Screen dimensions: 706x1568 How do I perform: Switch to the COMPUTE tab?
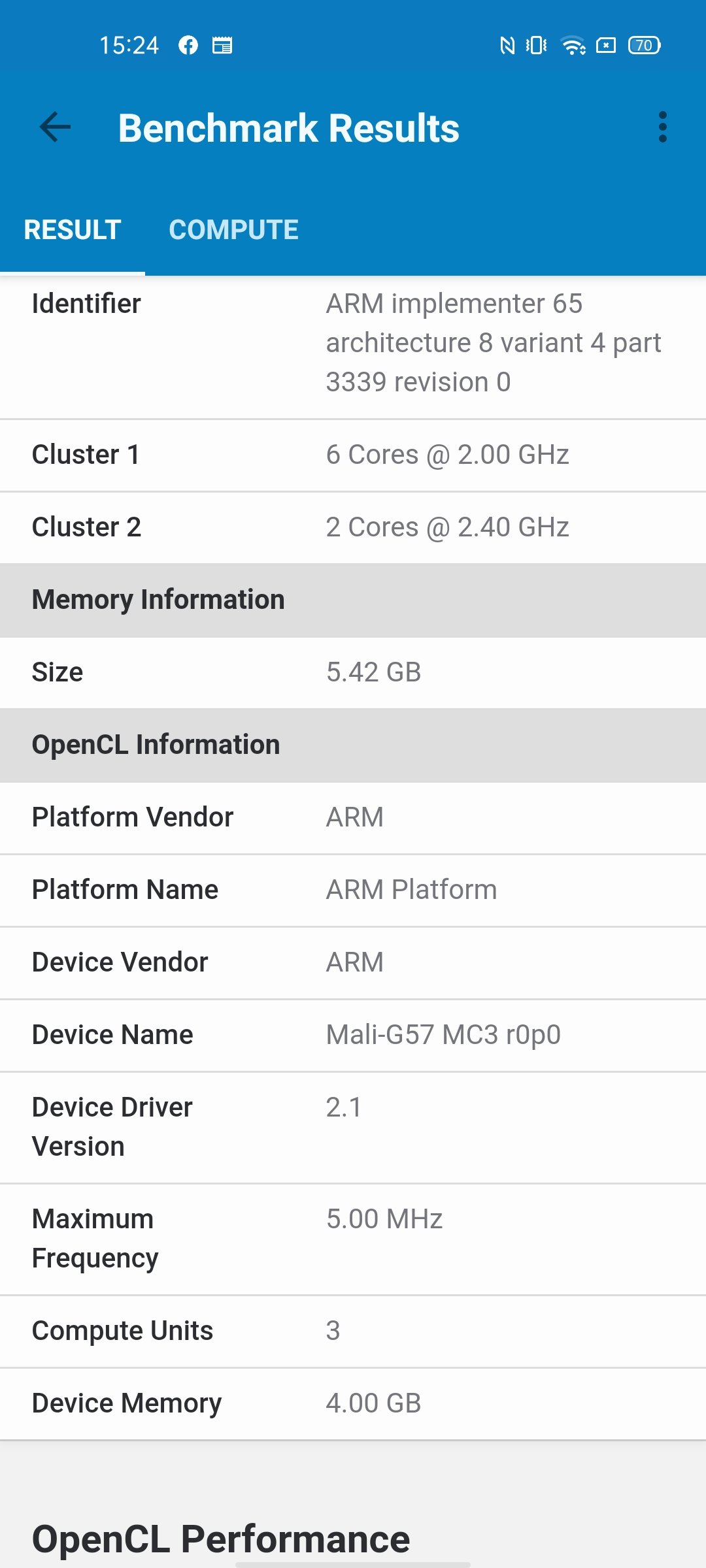[x=233, y=230]
